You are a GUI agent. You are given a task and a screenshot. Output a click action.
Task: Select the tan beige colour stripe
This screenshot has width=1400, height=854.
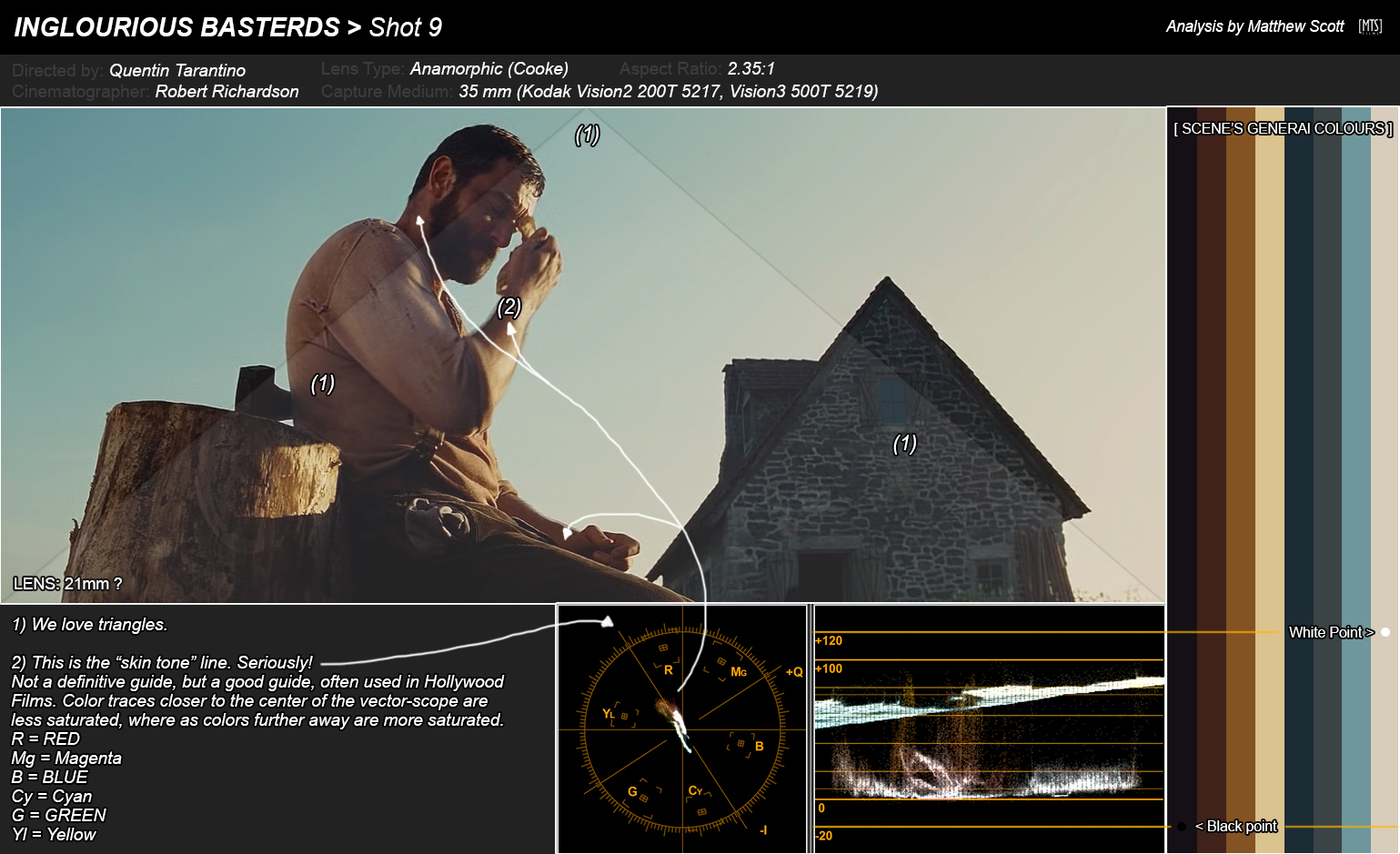pyautogui.click(x=1270, y=480)
